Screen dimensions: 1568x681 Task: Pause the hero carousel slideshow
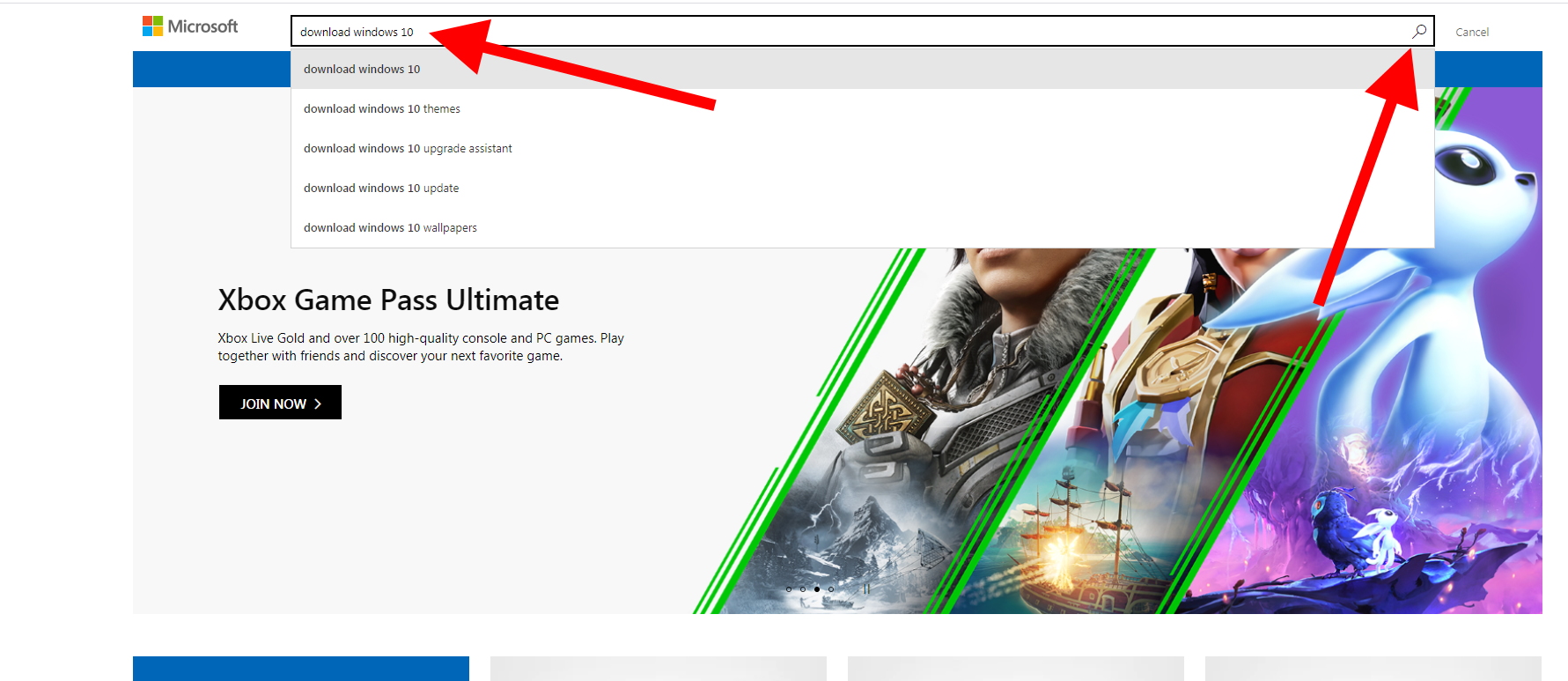tap(866, 588)
